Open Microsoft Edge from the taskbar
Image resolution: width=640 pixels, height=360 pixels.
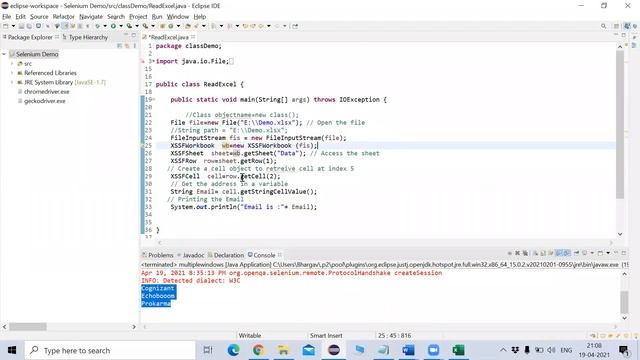tap(233, 350)
